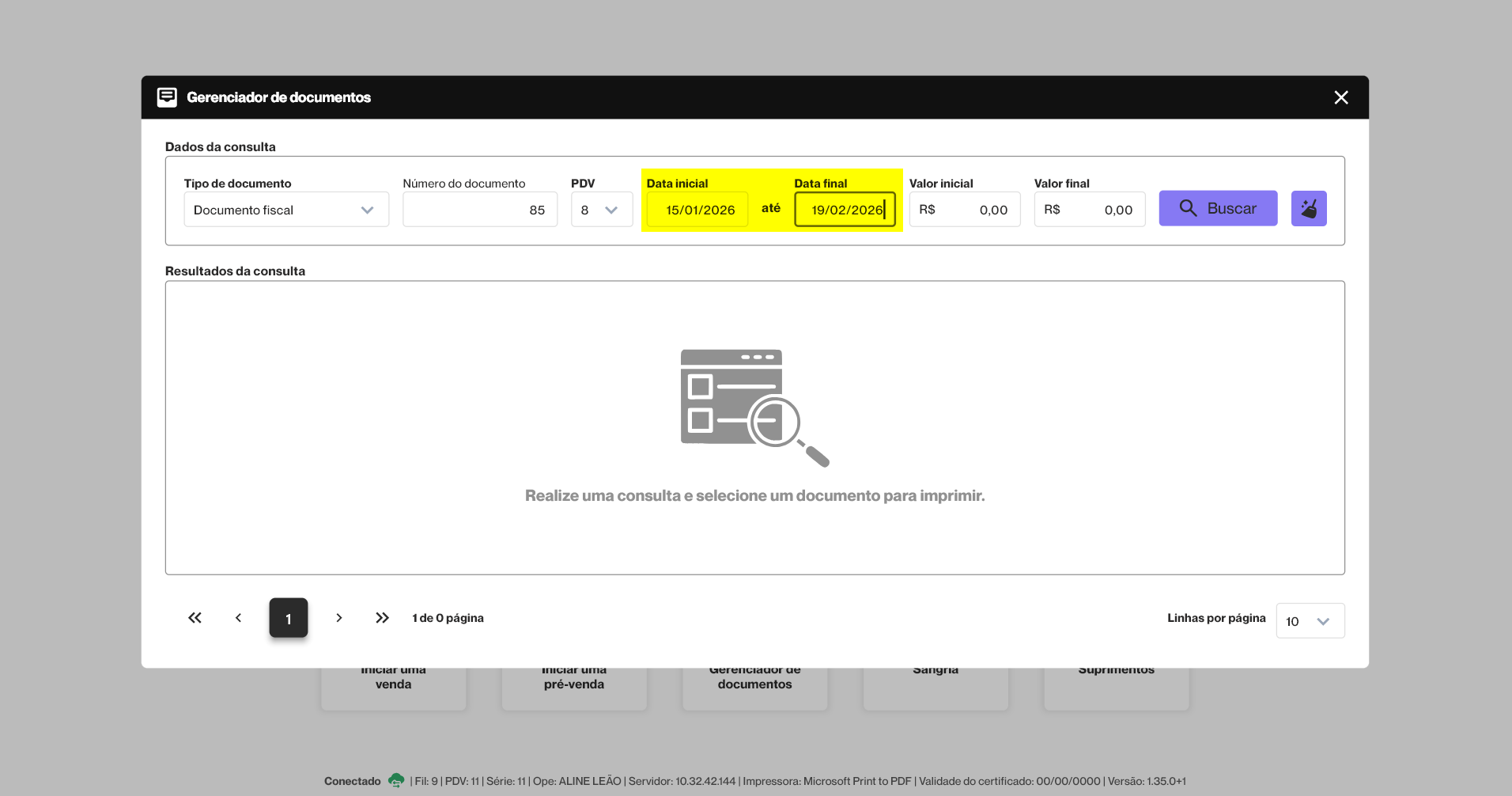Click the document manager icon in title bar
Image resolution: width=1512 pixels, height=796 pixels.
coord(167,97)
